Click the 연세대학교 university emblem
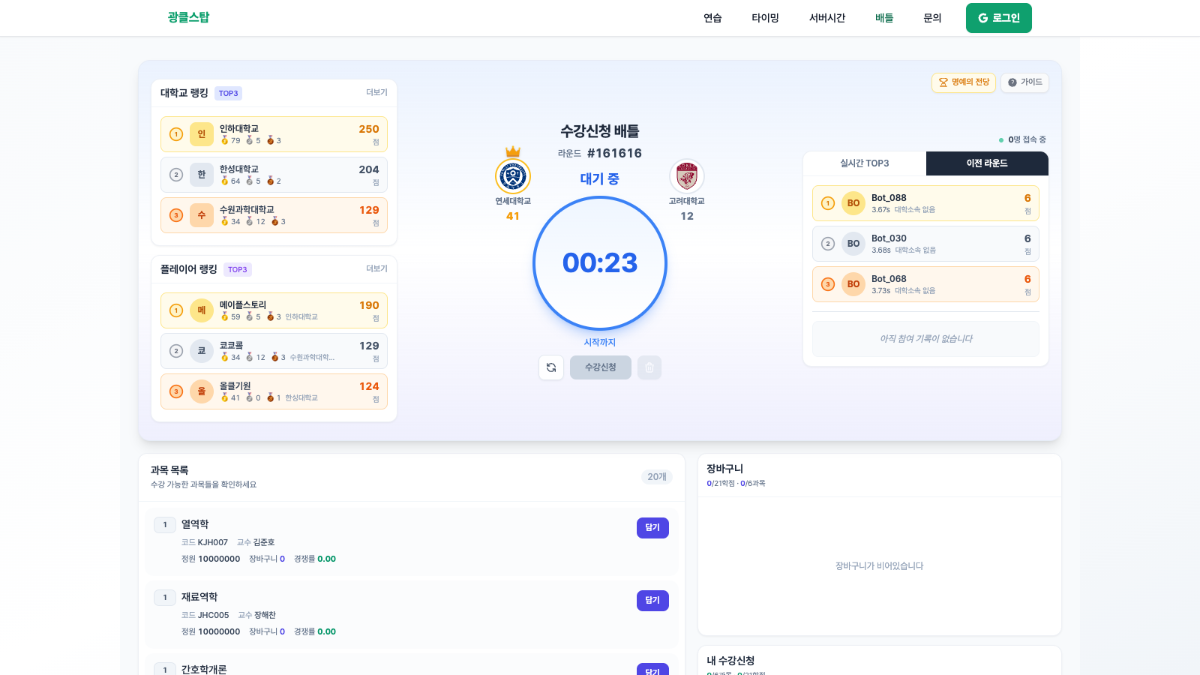This screenshot has width=1200, height=675. click(513, 177)
